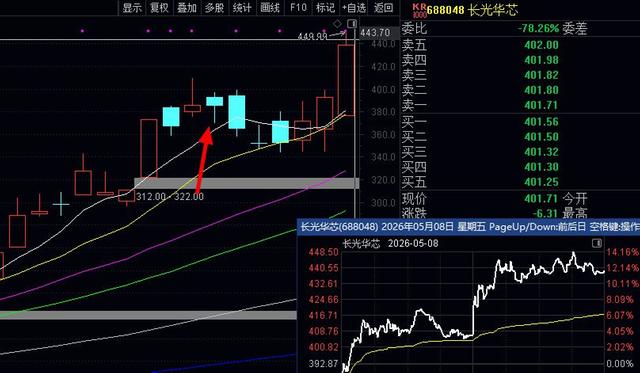Activate the 画线 line drawing tool
The height and width of the screenshot is (373, 640).
tap(270, 7)
